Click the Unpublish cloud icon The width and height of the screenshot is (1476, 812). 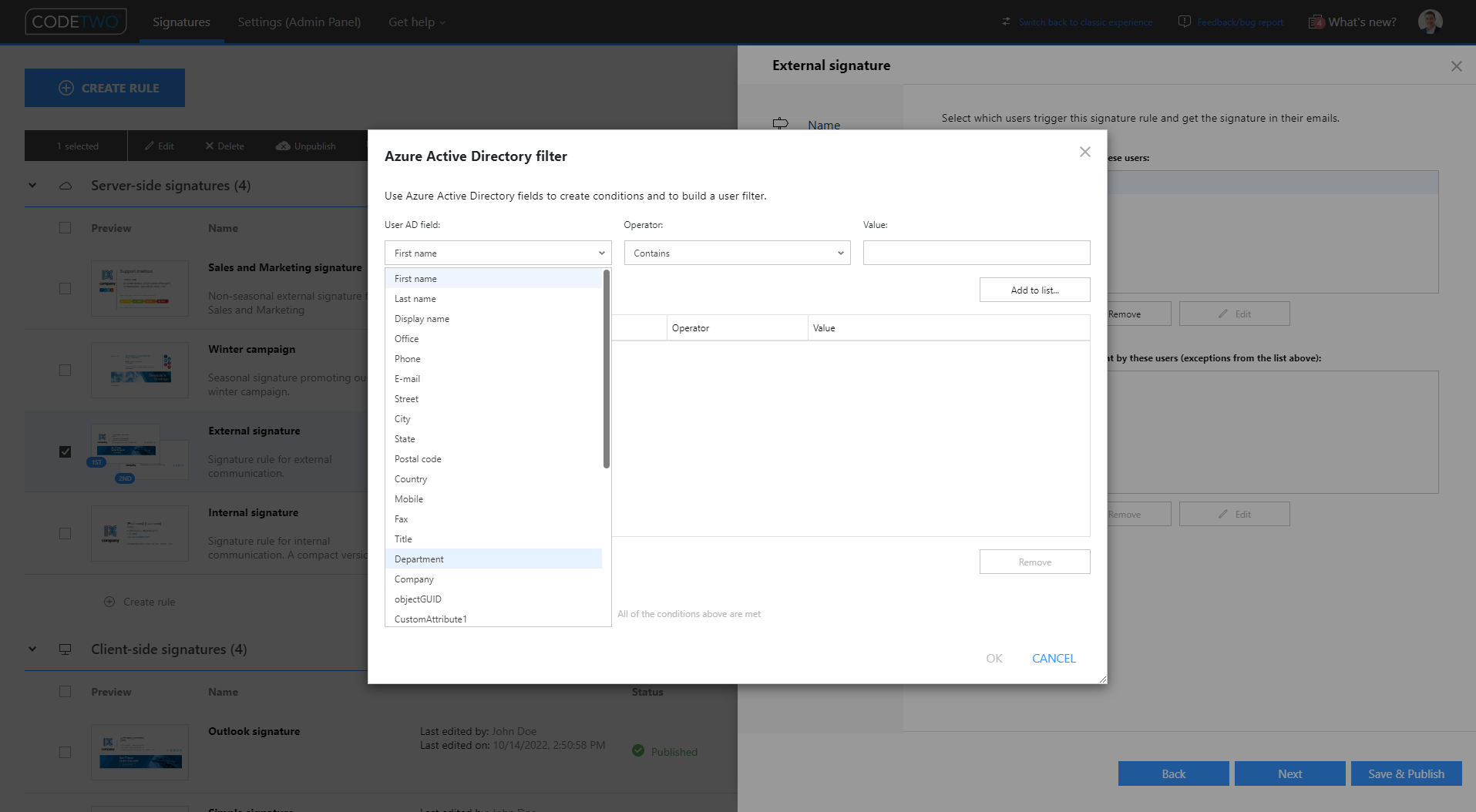[283, 146]
